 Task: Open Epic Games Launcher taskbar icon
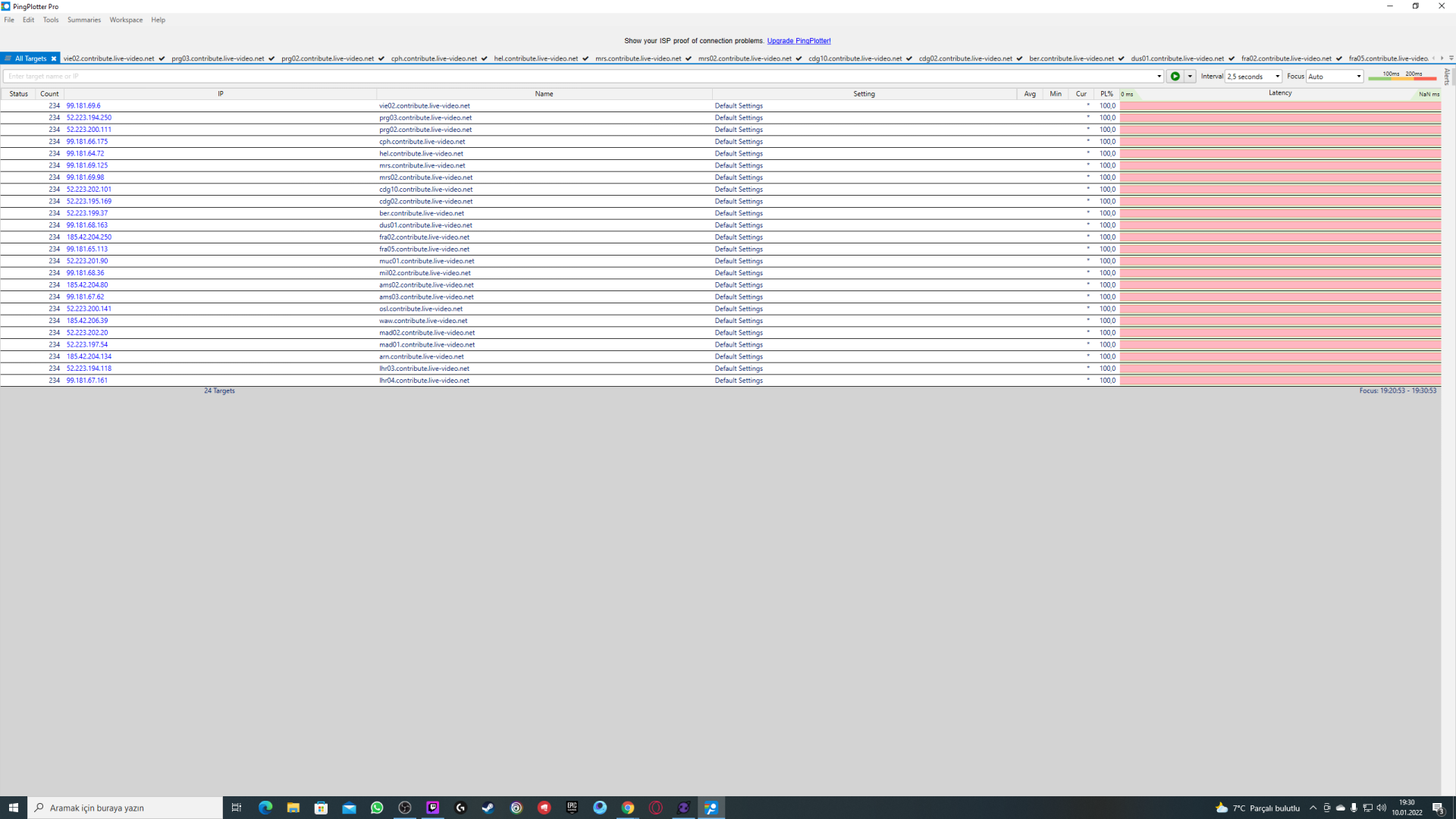click(x=572, y=808)
